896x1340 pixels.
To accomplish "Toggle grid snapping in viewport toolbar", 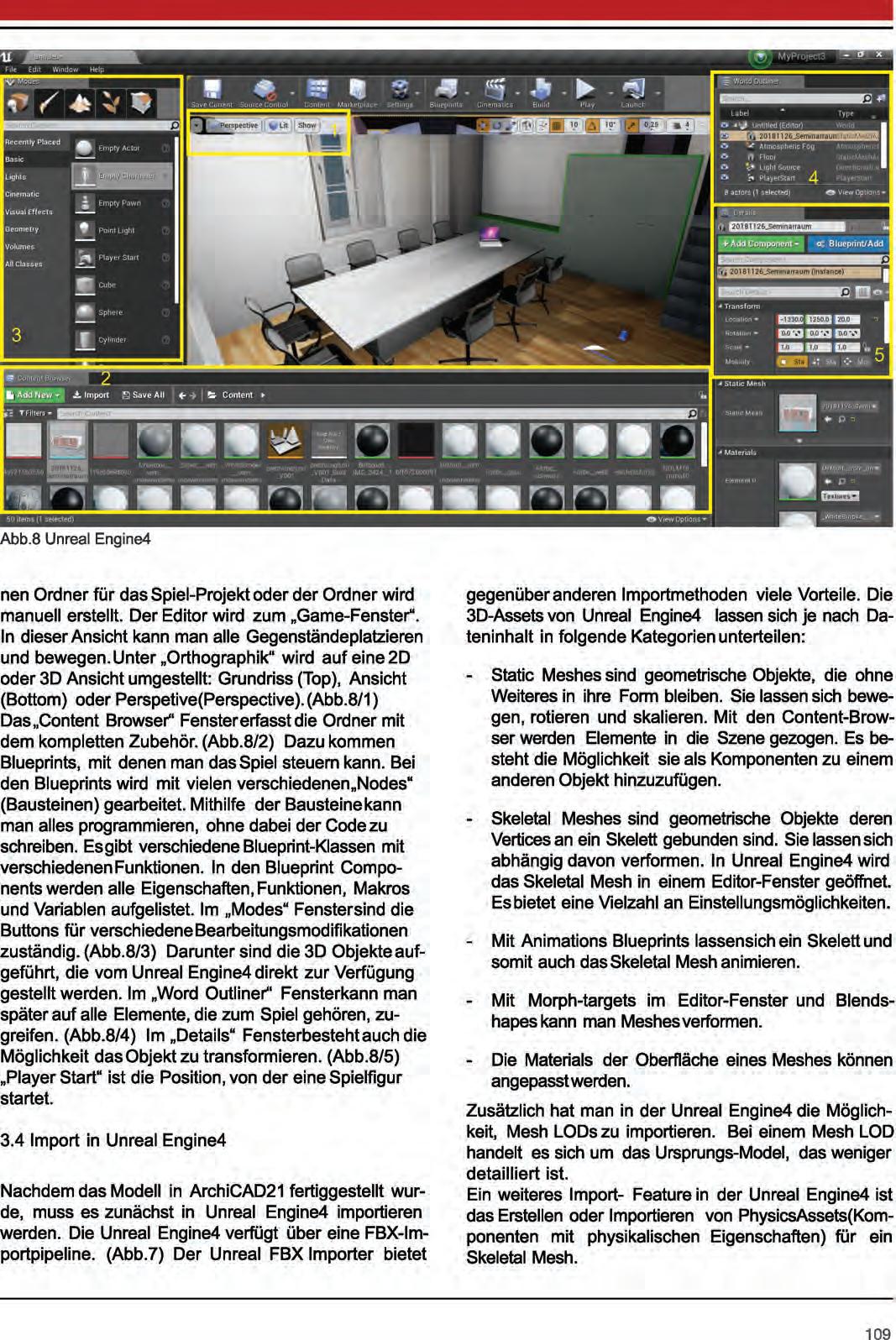I will [x=557, y=125].
